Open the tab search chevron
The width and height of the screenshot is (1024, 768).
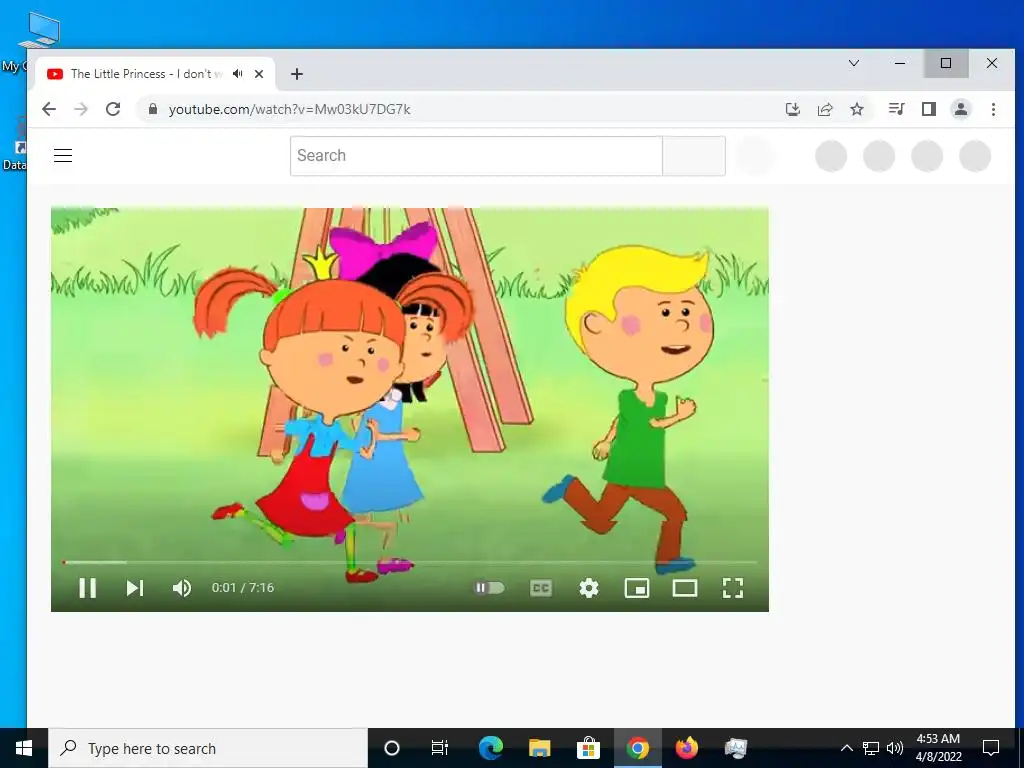point(854,63)
